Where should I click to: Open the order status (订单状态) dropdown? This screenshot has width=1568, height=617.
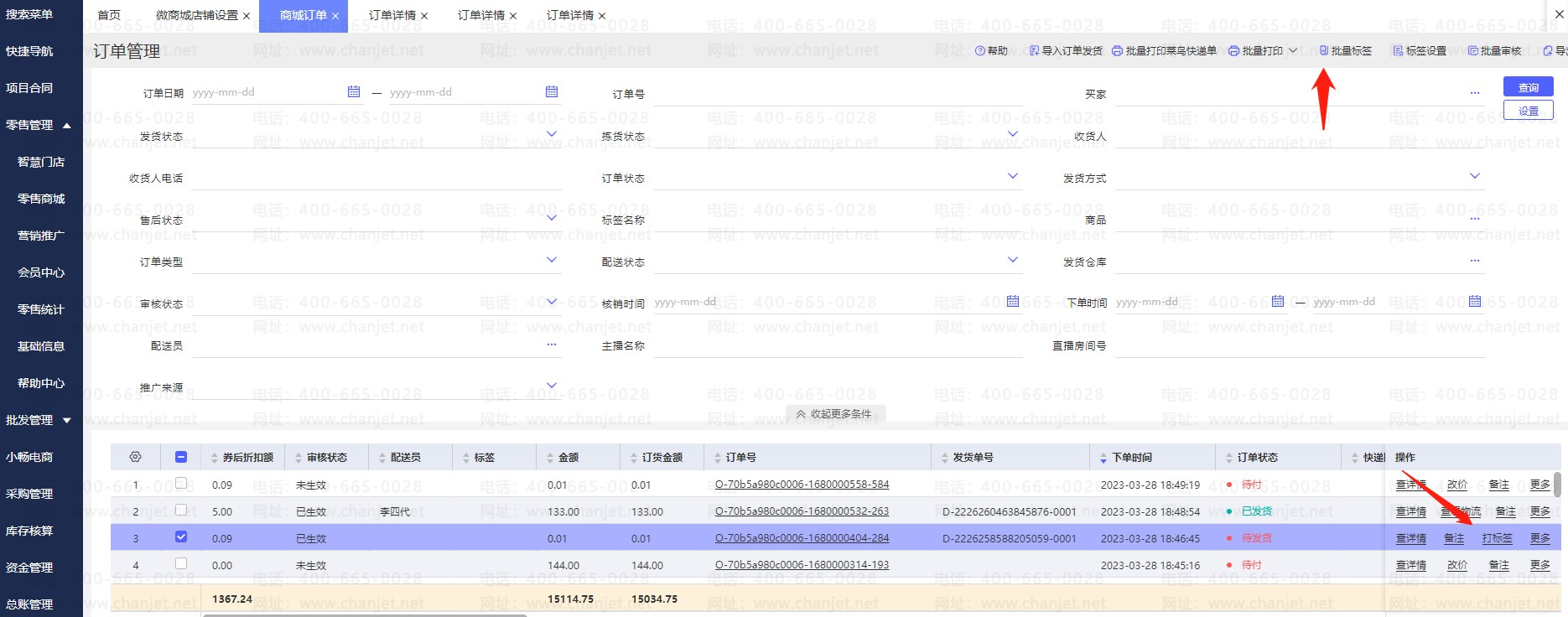point(1012,176)
